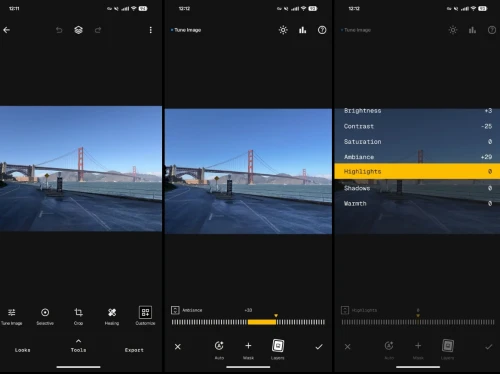Click the Highlights slider in right screen
The width and height of the screenshot is (500, 374).
click(x=418, y=322)
